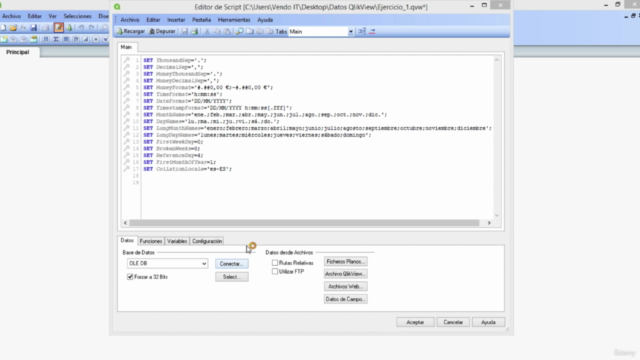This screenshot has width=640, height=360.
Task: Click the sheet properties icon in the second main toolbar row
Action: tap(34, 39)
